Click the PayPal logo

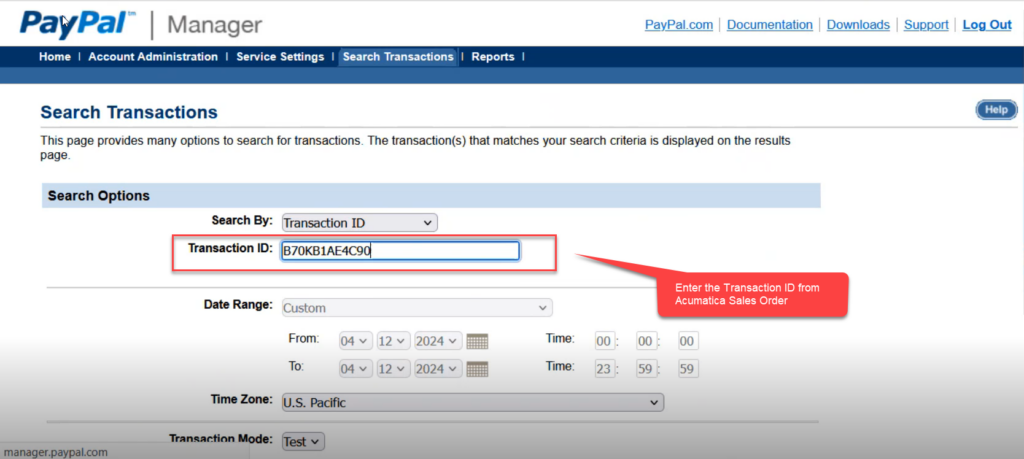[x=77, y=24]
